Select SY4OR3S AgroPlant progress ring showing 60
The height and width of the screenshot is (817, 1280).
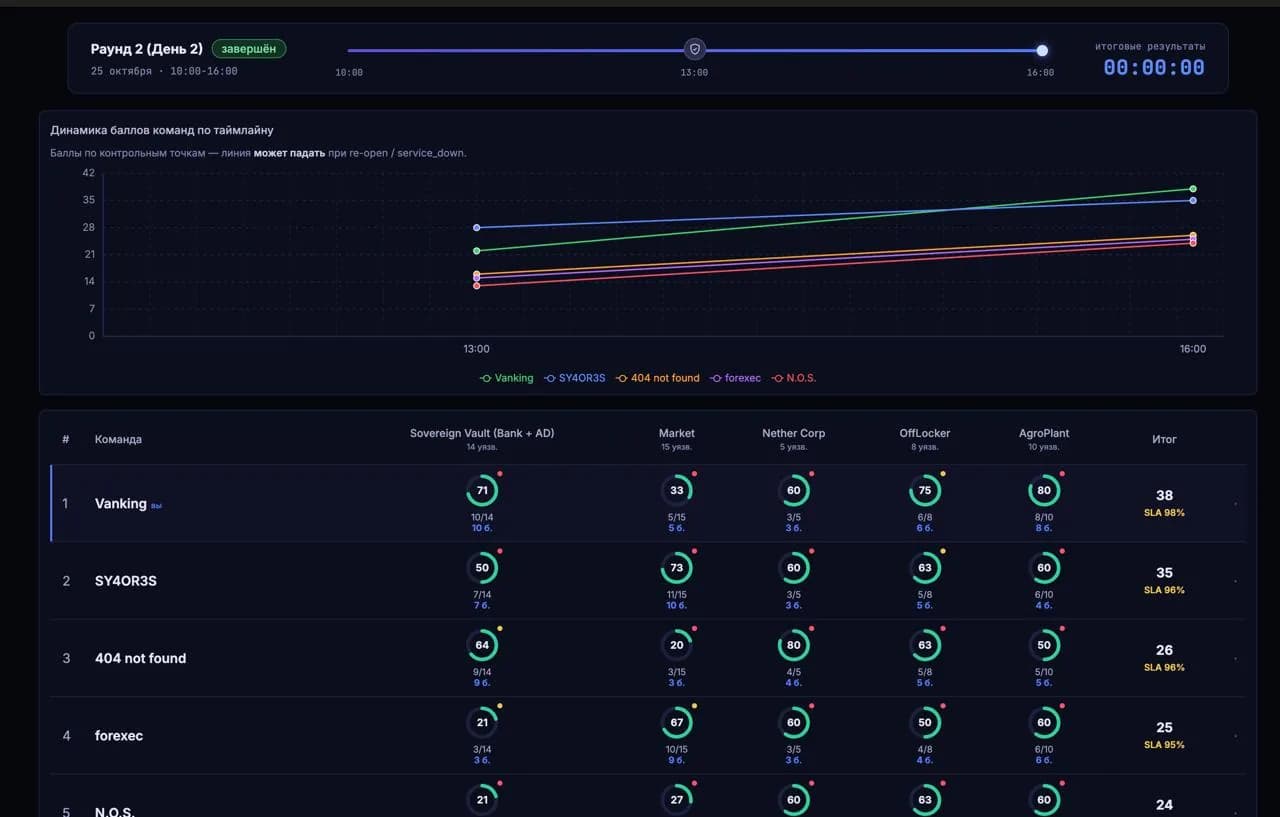[x=1044, y=568]
